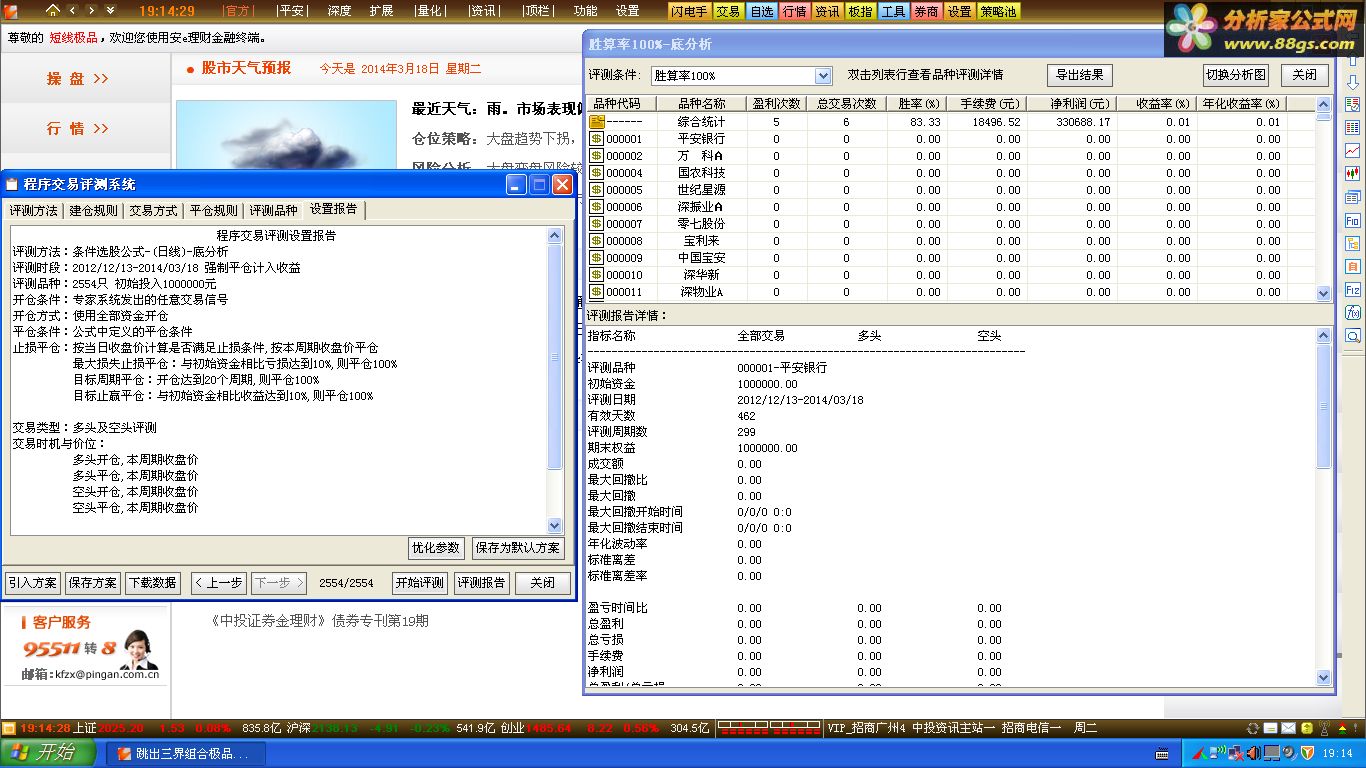Open the envelope mail icon in status bar

[x=1288, y=728]
